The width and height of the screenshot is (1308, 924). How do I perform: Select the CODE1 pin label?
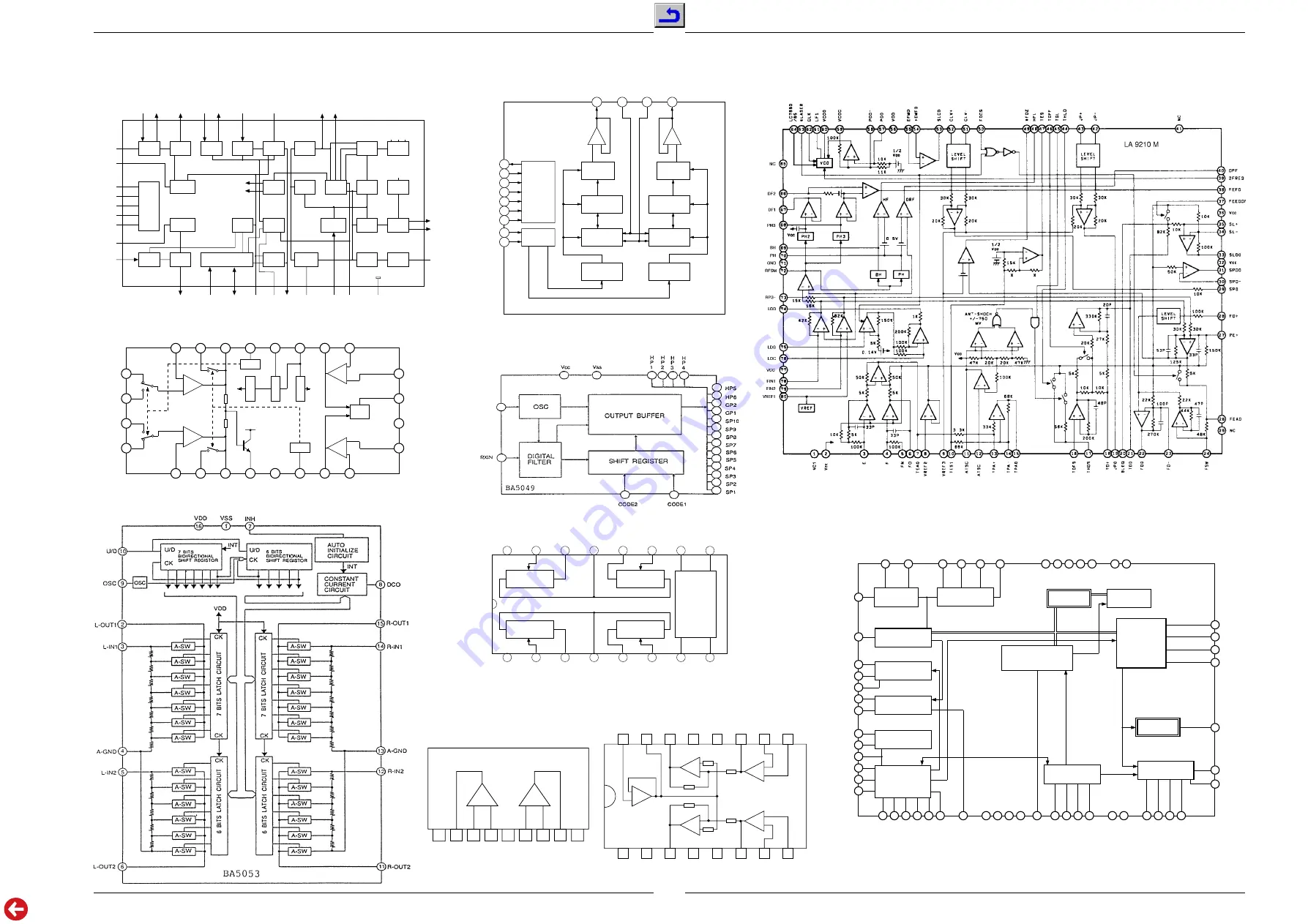(x=677, y=504)
